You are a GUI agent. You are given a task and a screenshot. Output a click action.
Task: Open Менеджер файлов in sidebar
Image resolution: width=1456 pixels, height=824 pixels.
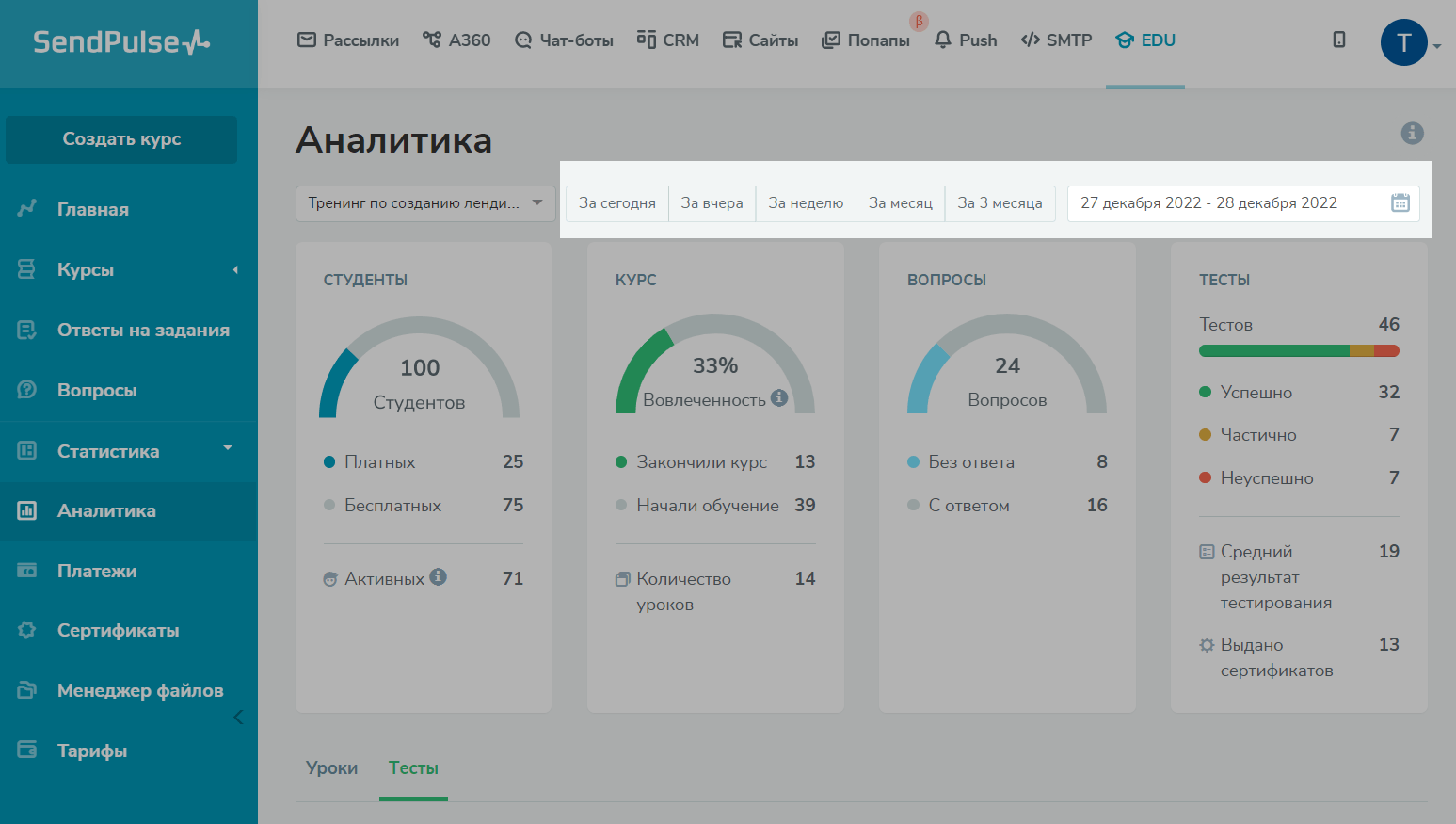click(140, 690)
